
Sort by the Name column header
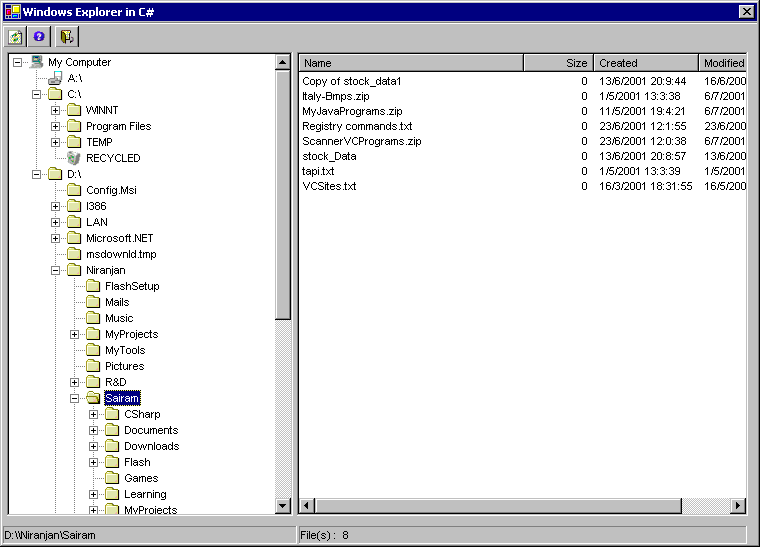pyautogui.click(x=412, y=63)
